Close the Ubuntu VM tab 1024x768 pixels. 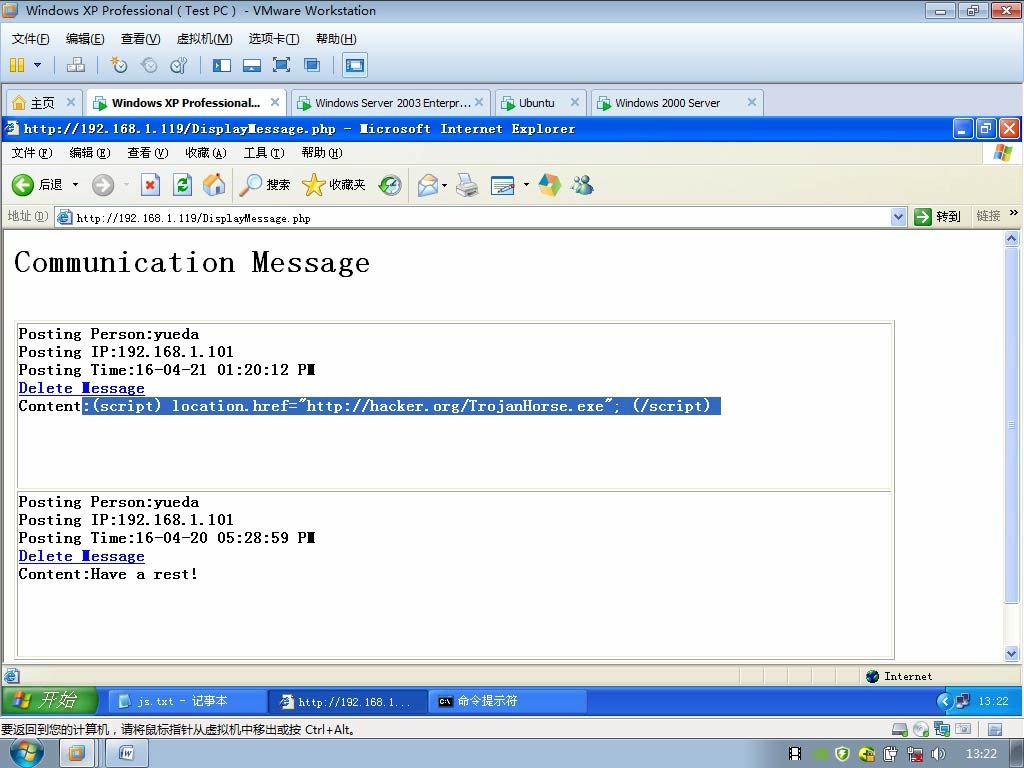tap(575, 102)
